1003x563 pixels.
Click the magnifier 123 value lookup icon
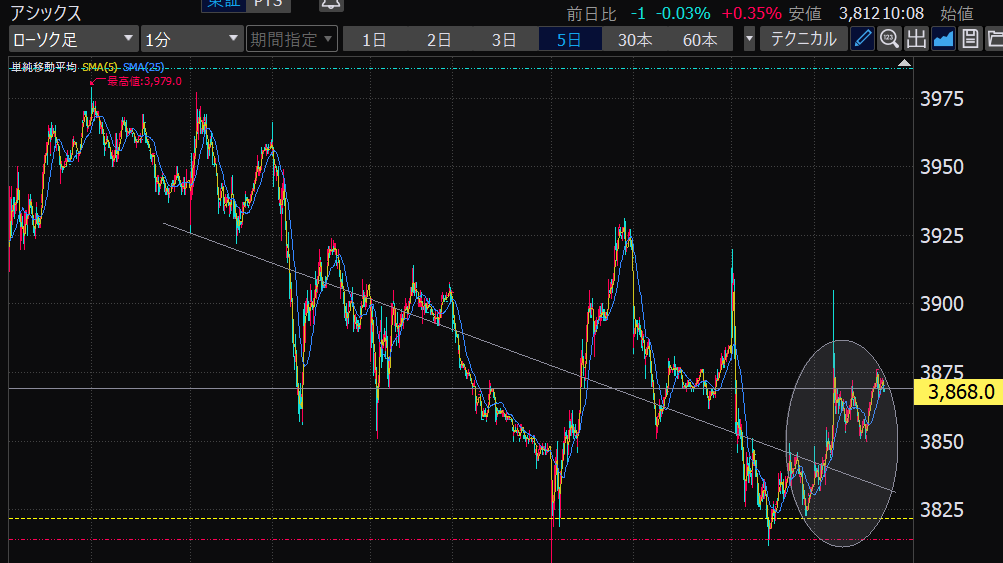pos(889,40)
